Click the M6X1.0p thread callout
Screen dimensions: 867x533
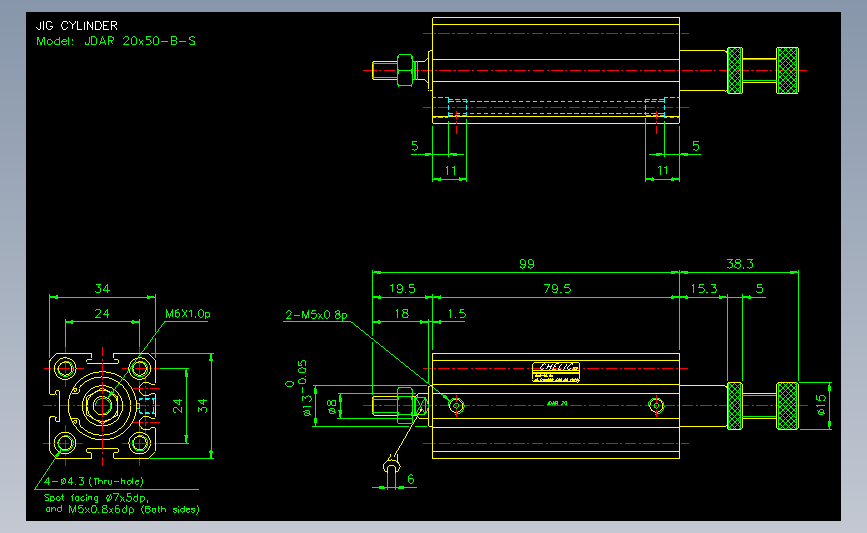(x=187, y=314)
